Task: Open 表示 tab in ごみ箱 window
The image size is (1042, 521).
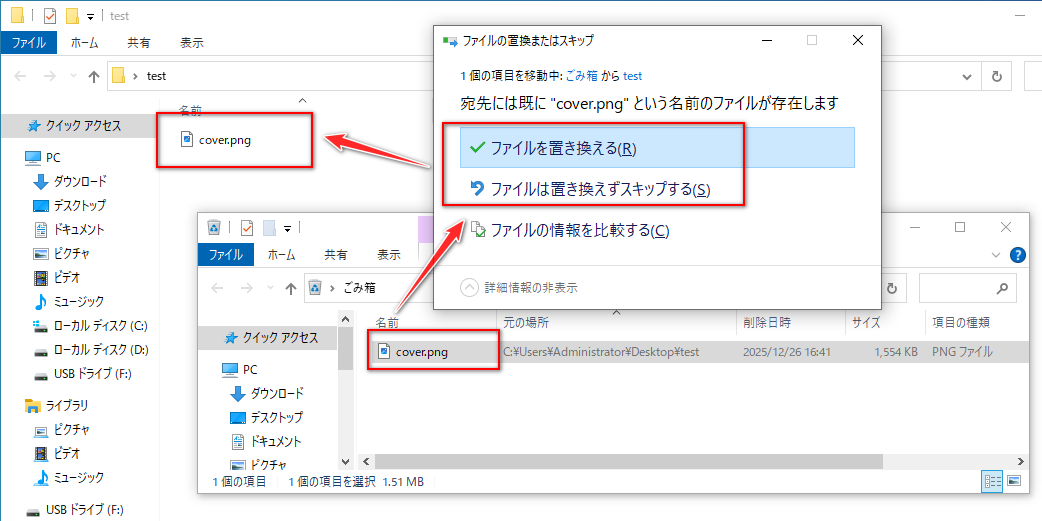Action: tap(389, 255)
